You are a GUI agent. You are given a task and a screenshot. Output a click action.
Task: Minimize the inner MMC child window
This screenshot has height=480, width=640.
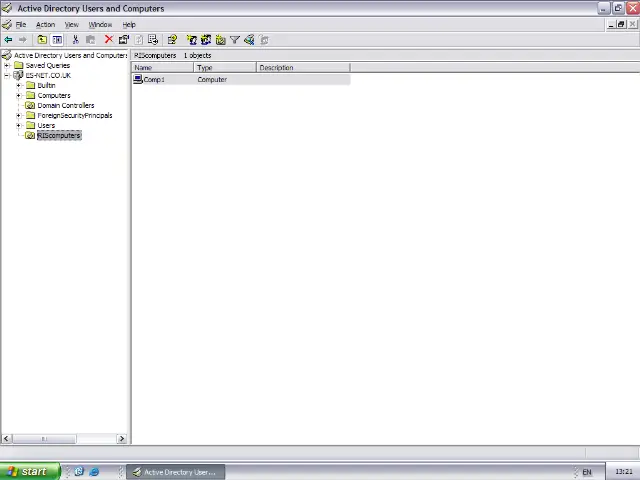click(611, 24)
